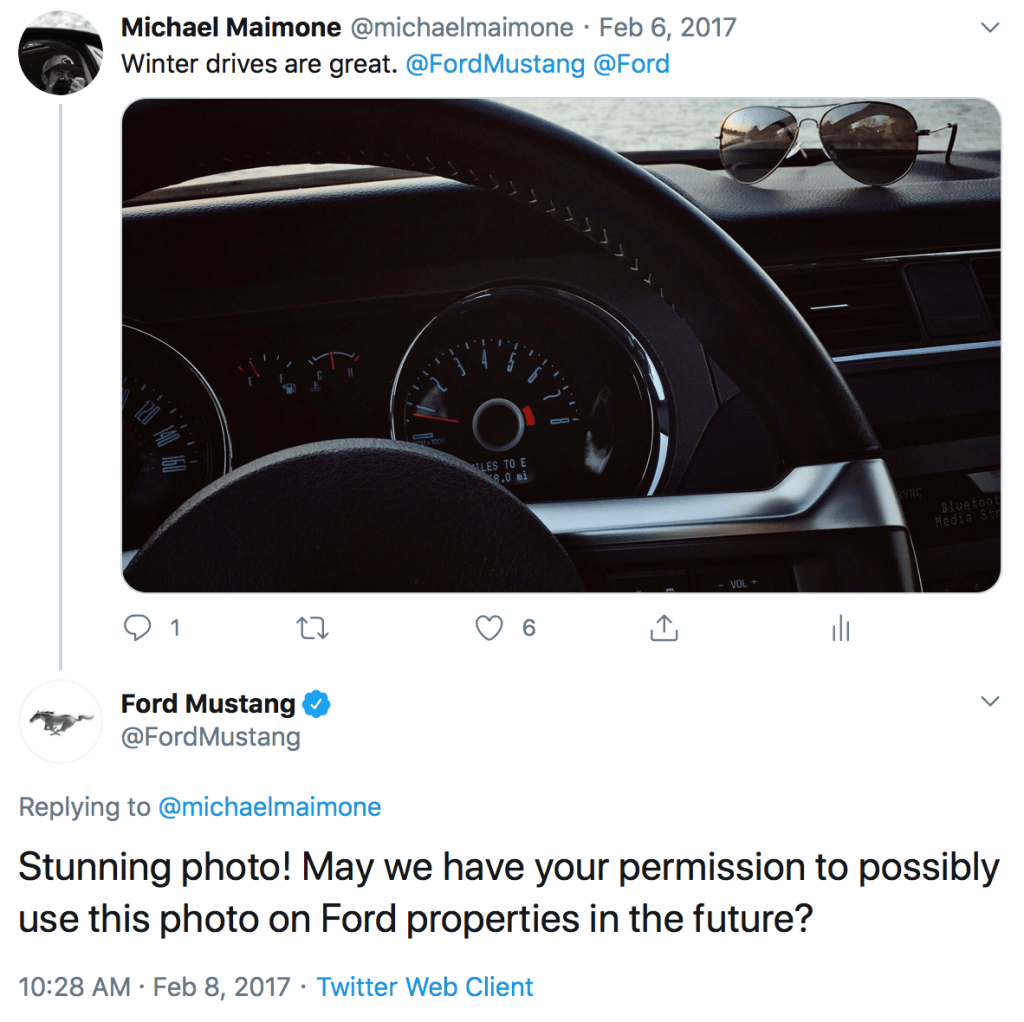
Task: Like the winter drives tweet
Action: (489, 628)
